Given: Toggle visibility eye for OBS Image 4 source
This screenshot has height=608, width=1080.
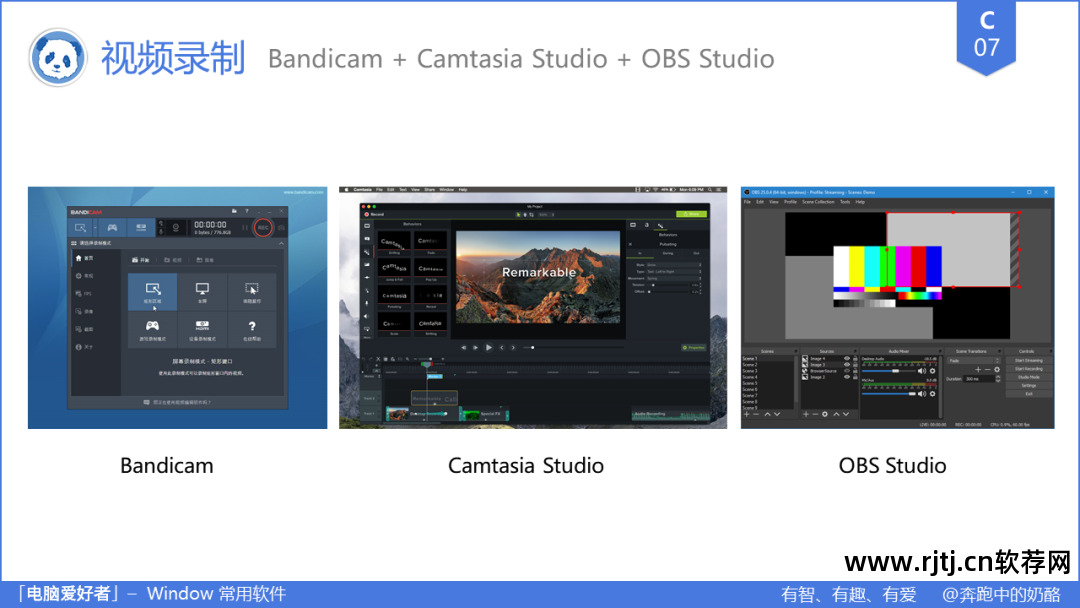Looking at the screenshot, I should click(847, 358).
